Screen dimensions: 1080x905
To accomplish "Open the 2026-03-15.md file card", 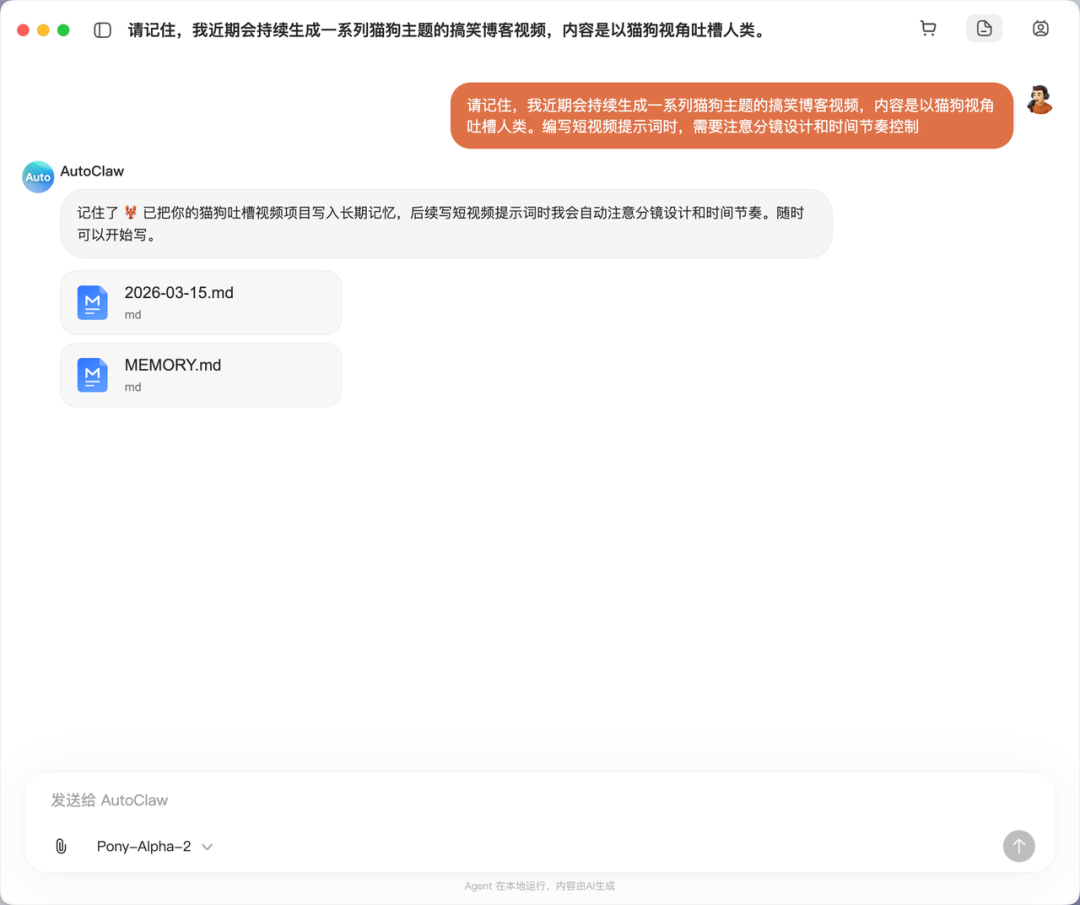I will [x=200, y=302].
